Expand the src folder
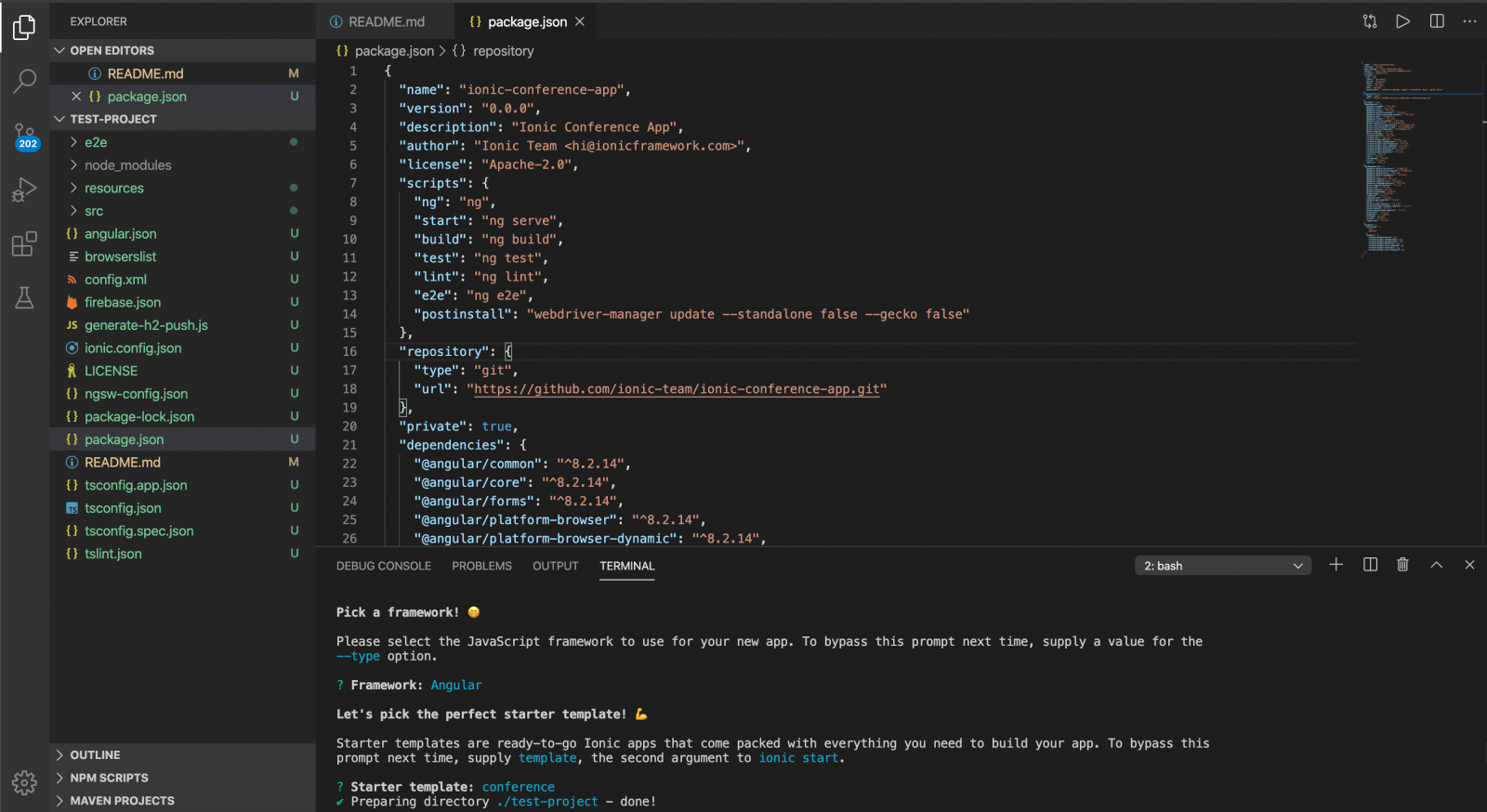The width and height of the screenshot is (1487, 812). [x=182, y=211]
